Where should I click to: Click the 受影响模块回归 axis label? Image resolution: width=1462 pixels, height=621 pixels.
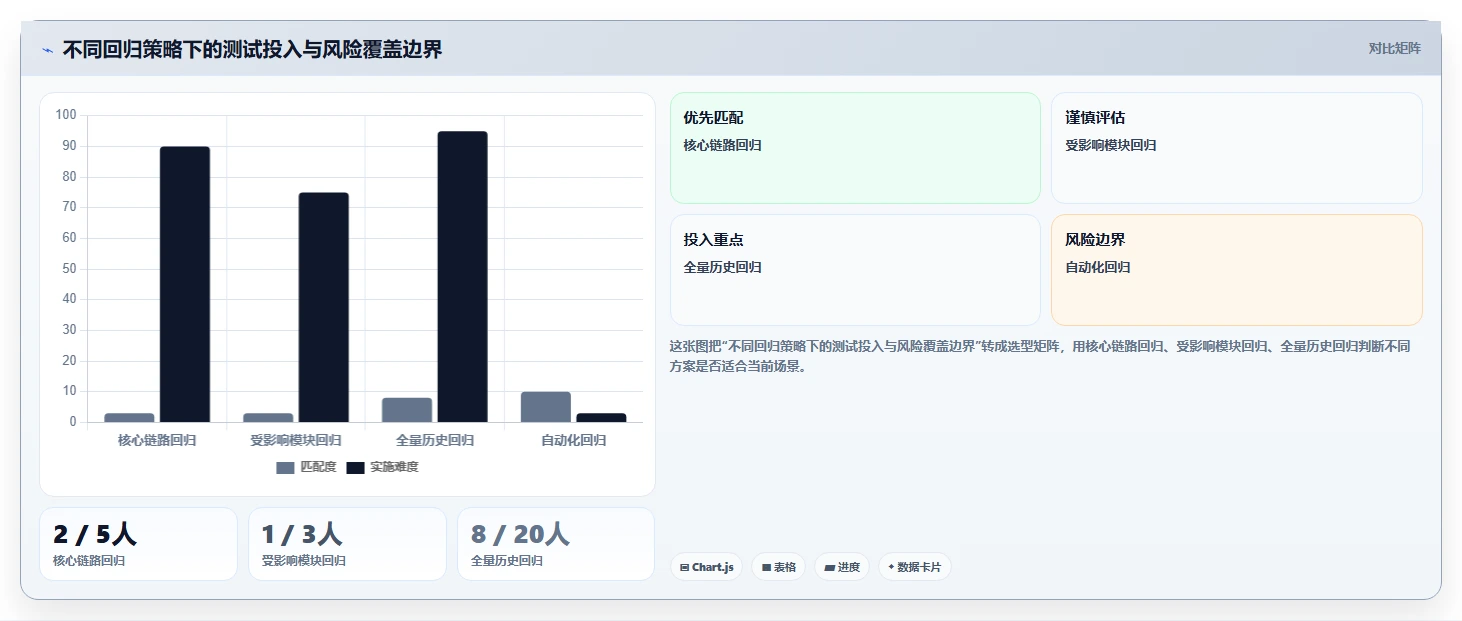tap(296, 440)
